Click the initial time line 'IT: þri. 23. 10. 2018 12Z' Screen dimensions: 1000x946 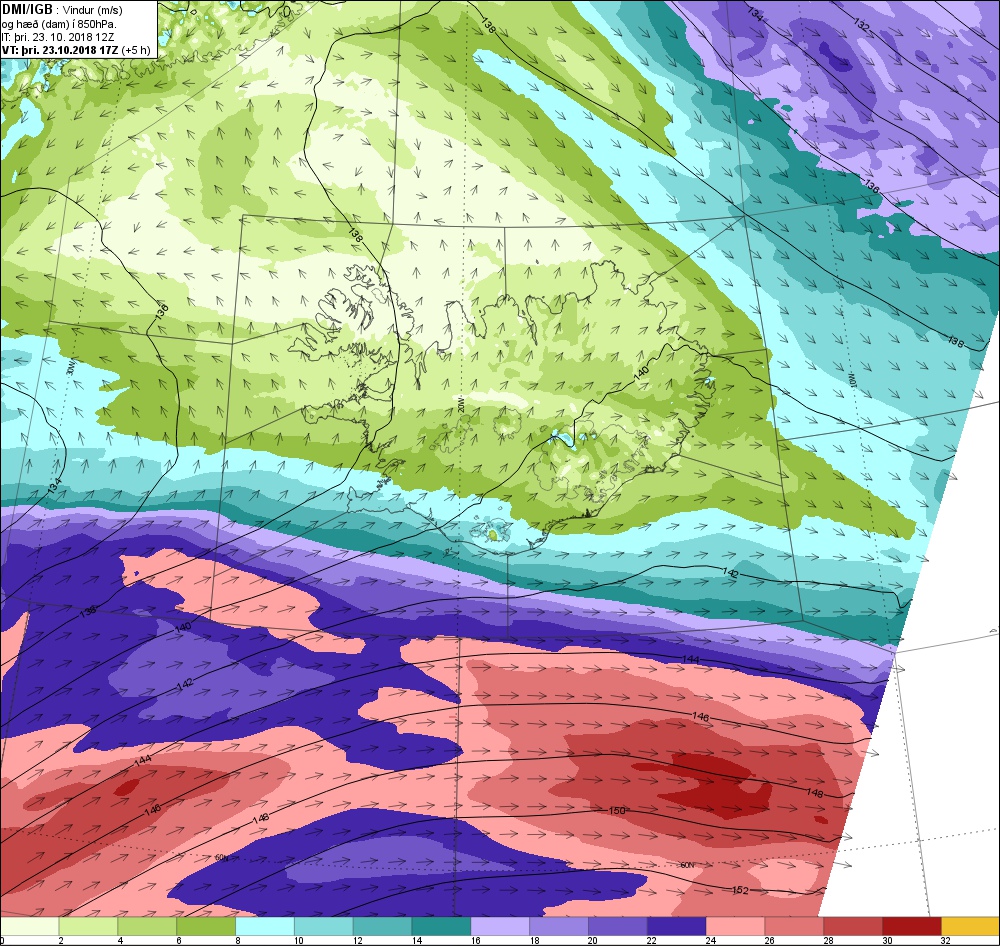[x=58, y=37]
